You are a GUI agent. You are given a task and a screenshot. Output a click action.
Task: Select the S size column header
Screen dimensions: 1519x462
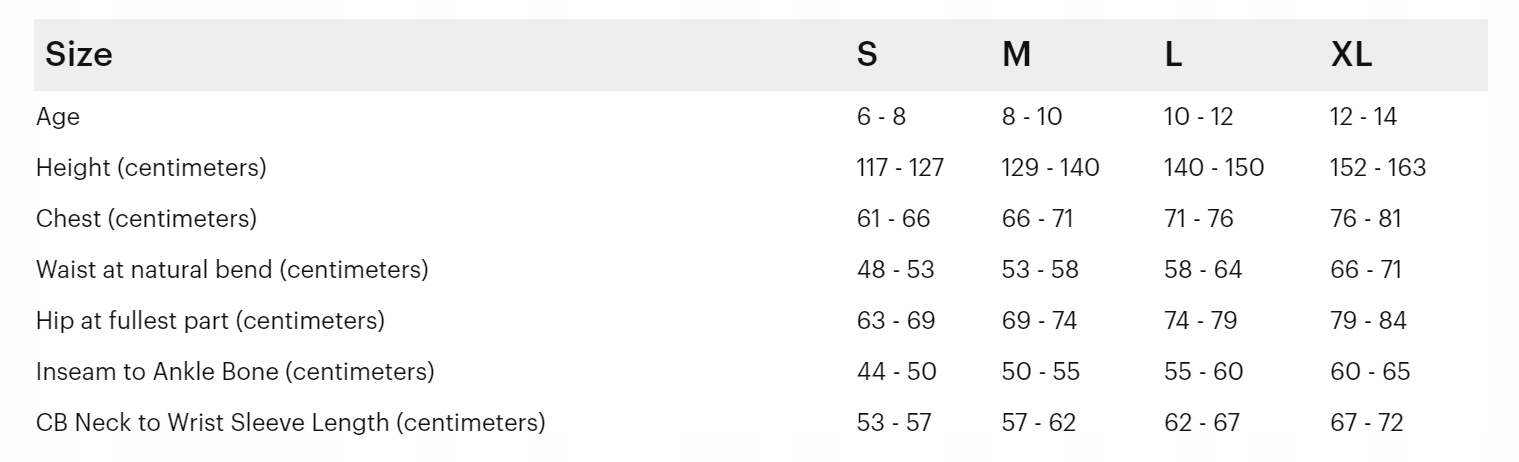coord(867,55)
